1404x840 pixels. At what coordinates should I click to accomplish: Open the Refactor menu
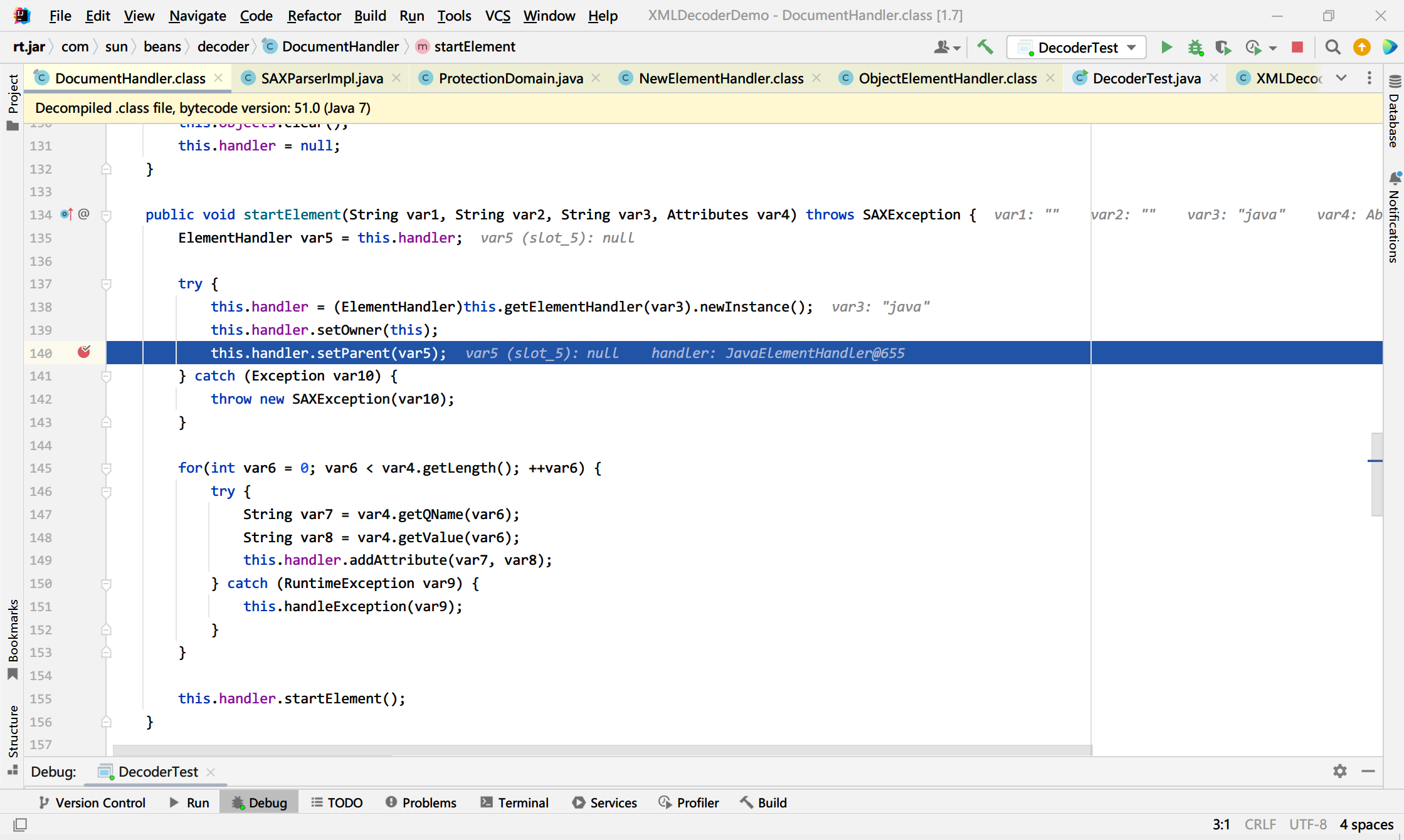coord(314,16)
